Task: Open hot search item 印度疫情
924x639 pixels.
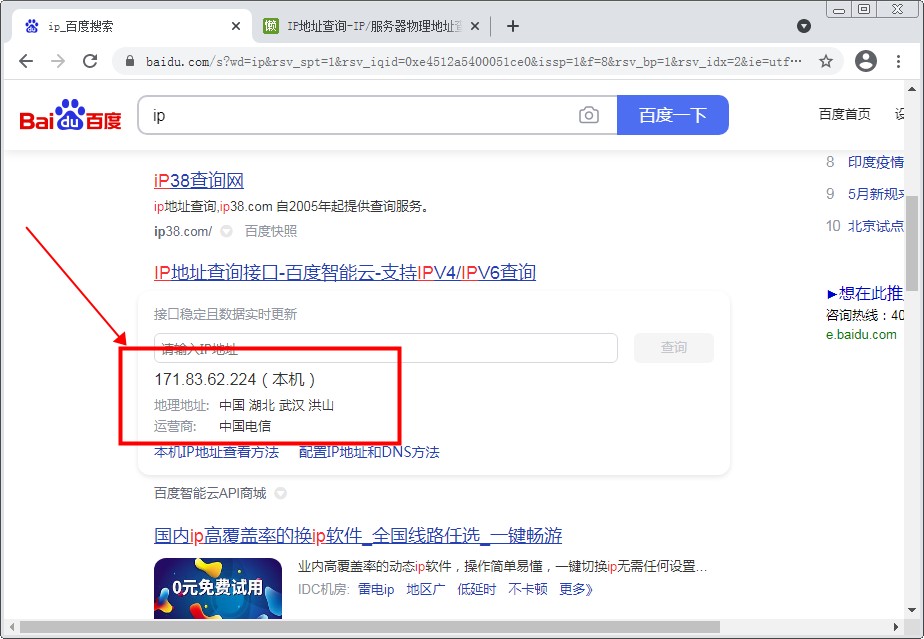Action: (x=876, y=162)
